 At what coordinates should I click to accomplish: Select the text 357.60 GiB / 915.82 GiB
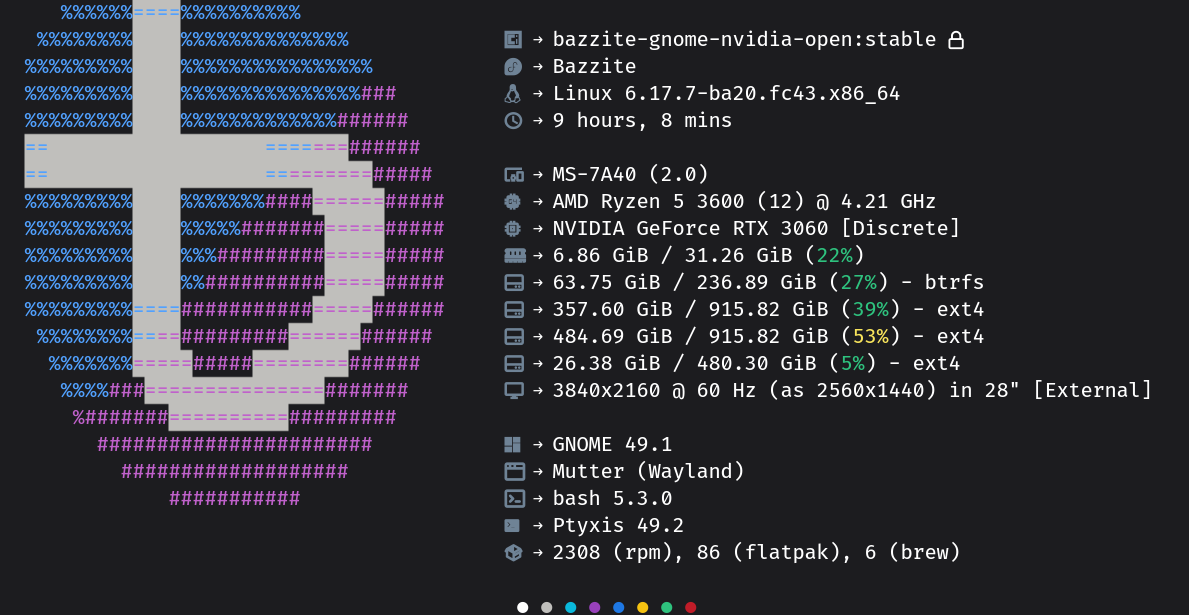click(691, 309)
